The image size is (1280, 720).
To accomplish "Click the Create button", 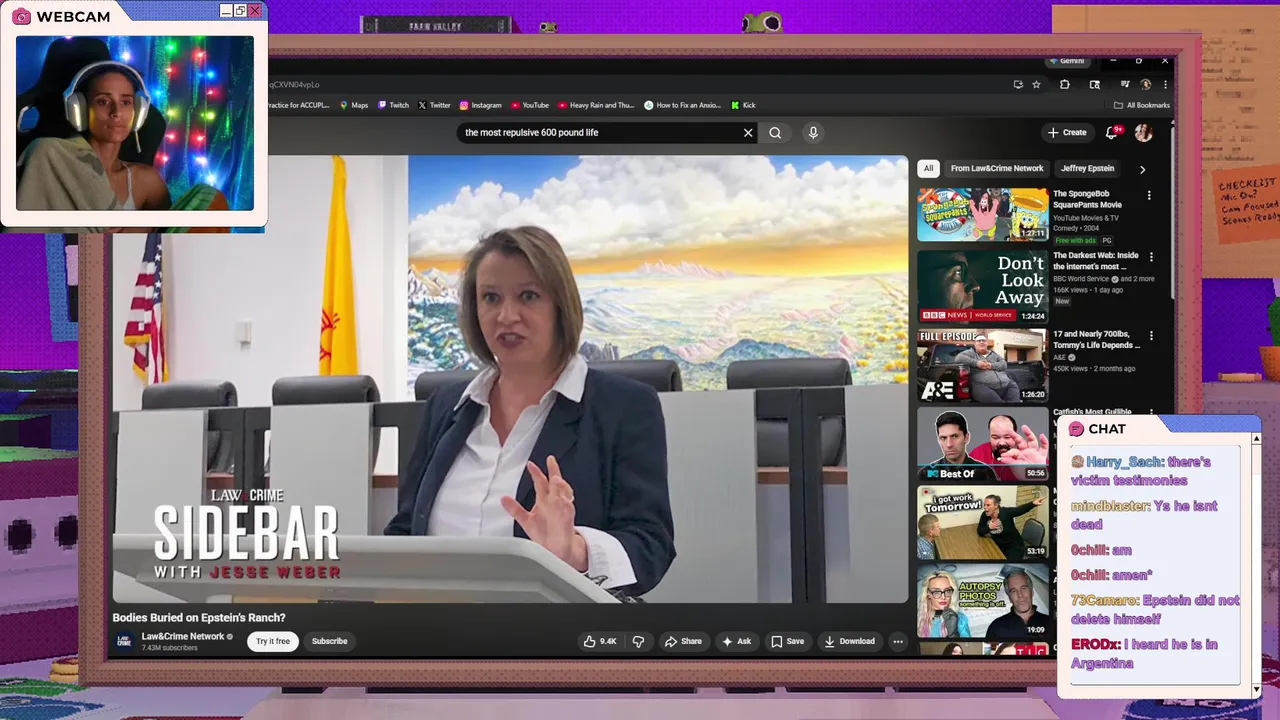I will (x=1067, y=132).
